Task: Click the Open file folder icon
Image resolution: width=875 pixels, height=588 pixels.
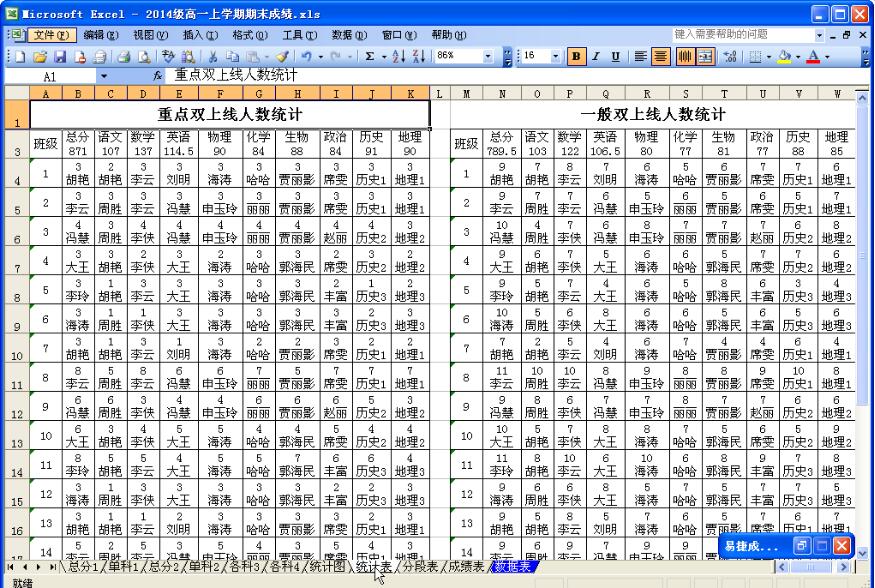Action: [x=40, y=56]
